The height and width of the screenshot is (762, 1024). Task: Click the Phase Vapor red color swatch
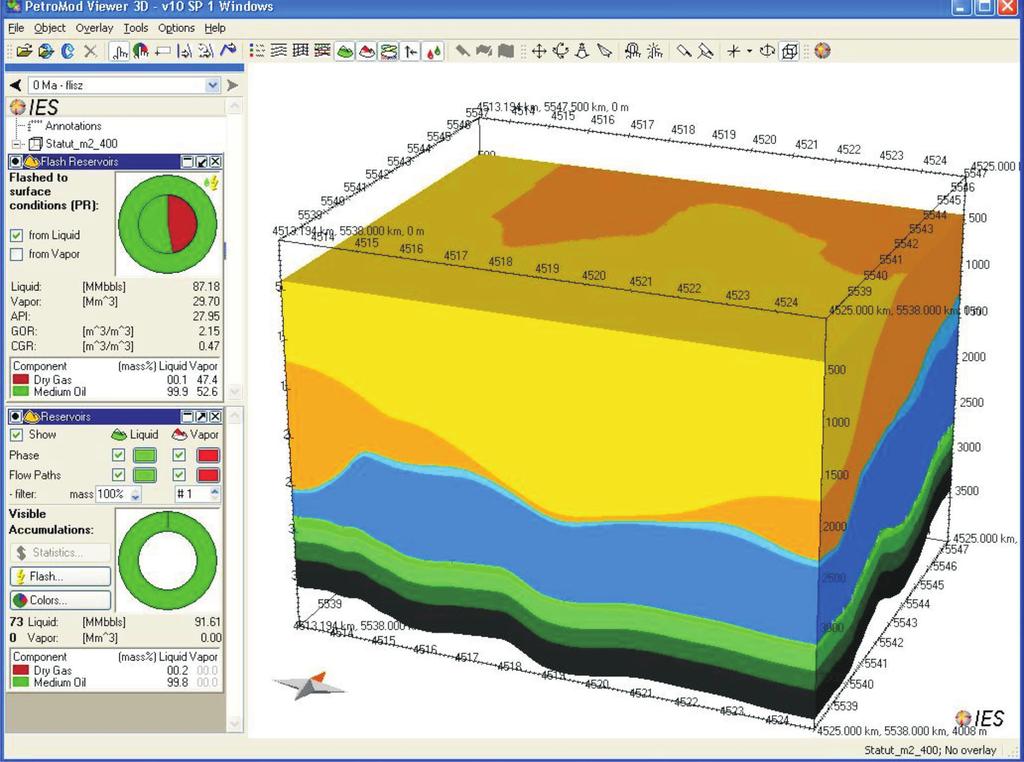tap(208, 455)
